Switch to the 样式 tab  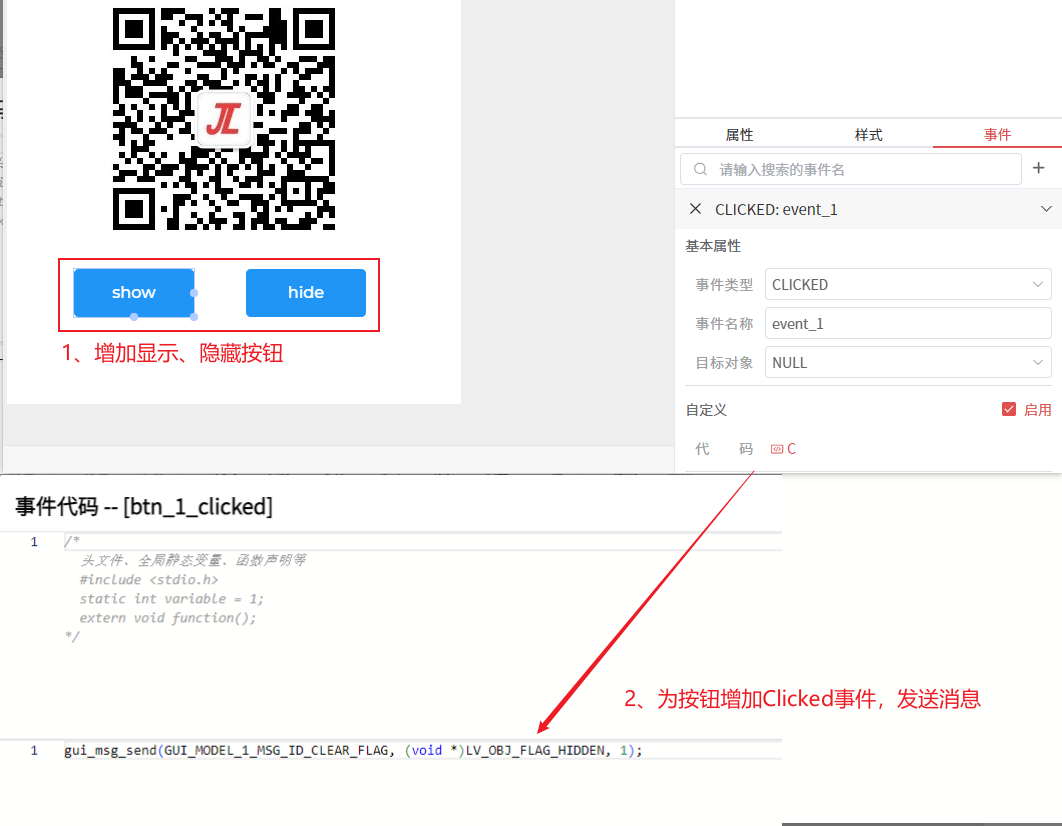(x=868, y=135)
